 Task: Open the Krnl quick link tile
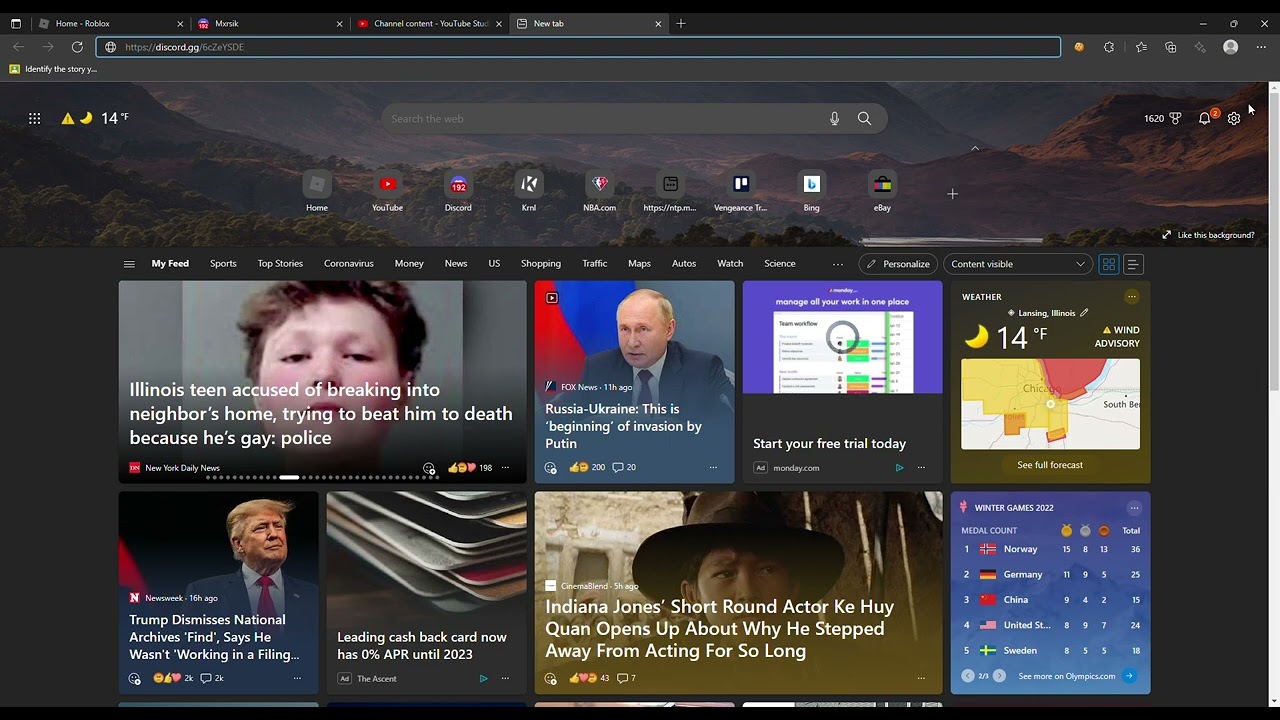click(529, 191)
